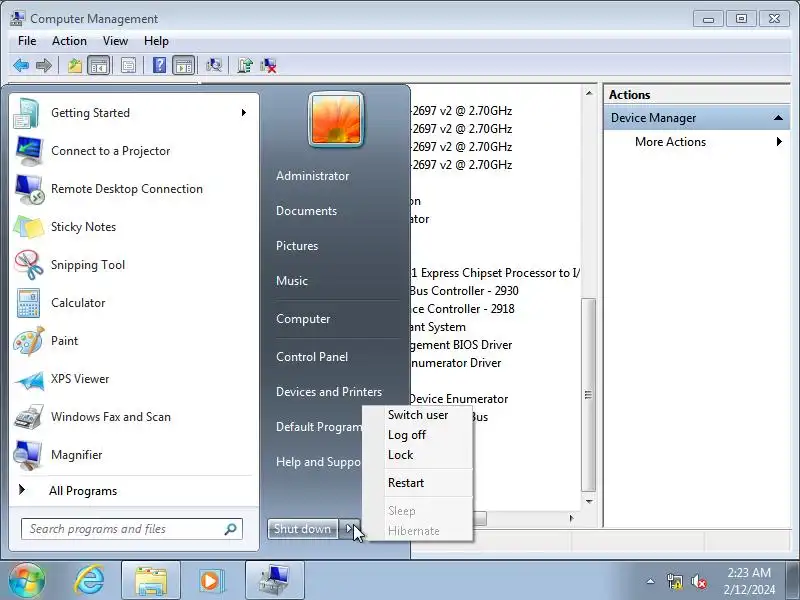This screenshot has width=800, height=600.
Task: Open the blue Help question mark icon
Action: coord(159,65)
